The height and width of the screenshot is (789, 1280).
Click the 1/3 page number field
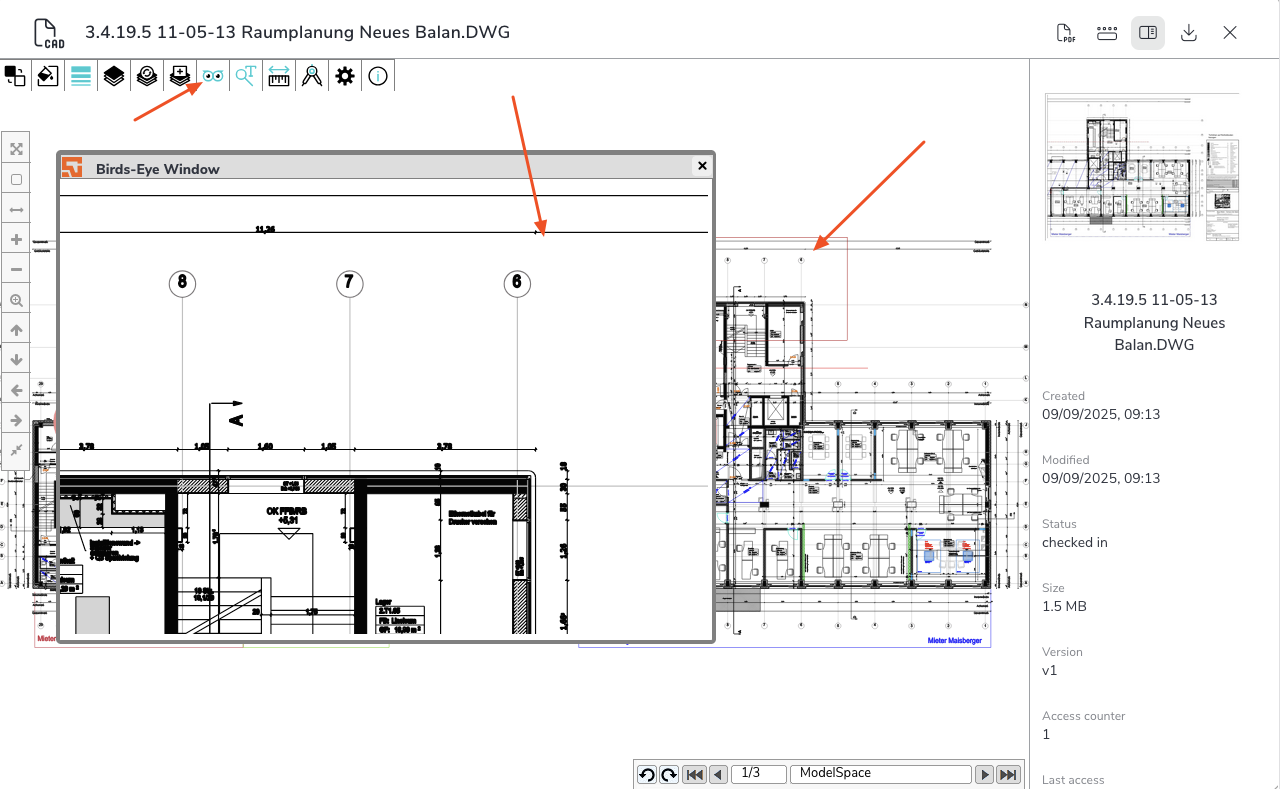[758, 774]
